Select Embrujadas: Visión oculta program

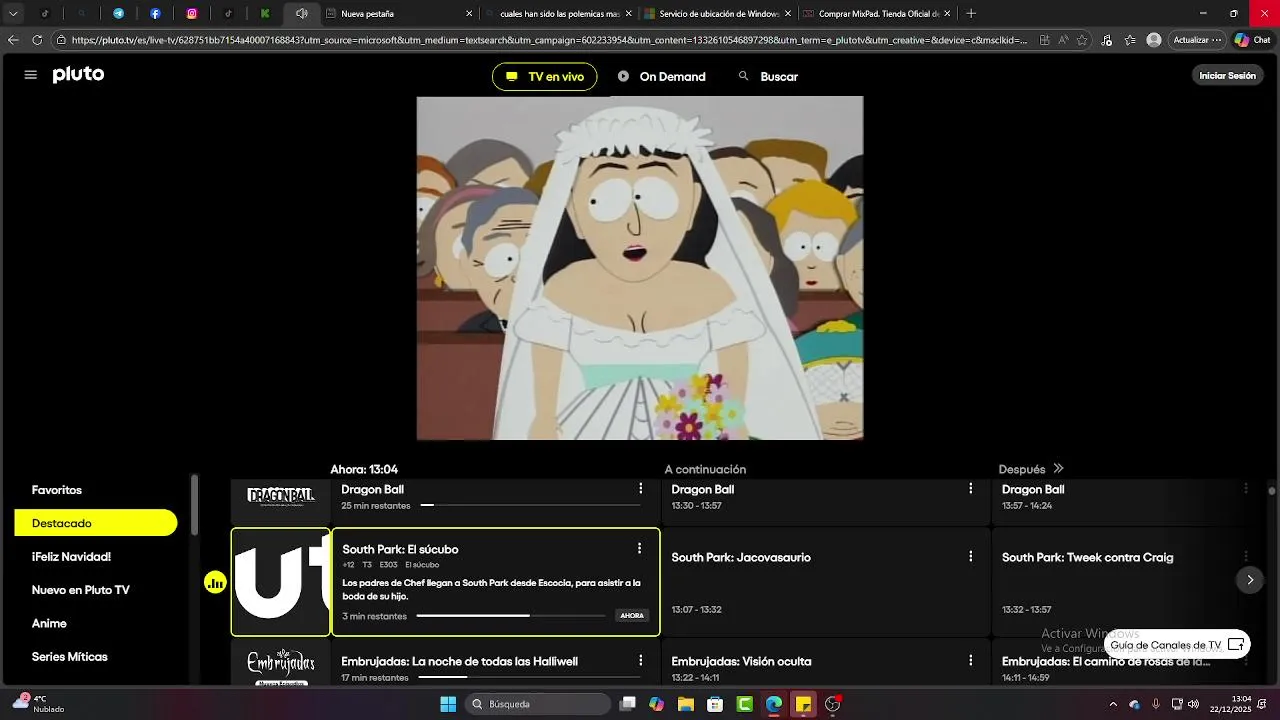click(826, 664)
